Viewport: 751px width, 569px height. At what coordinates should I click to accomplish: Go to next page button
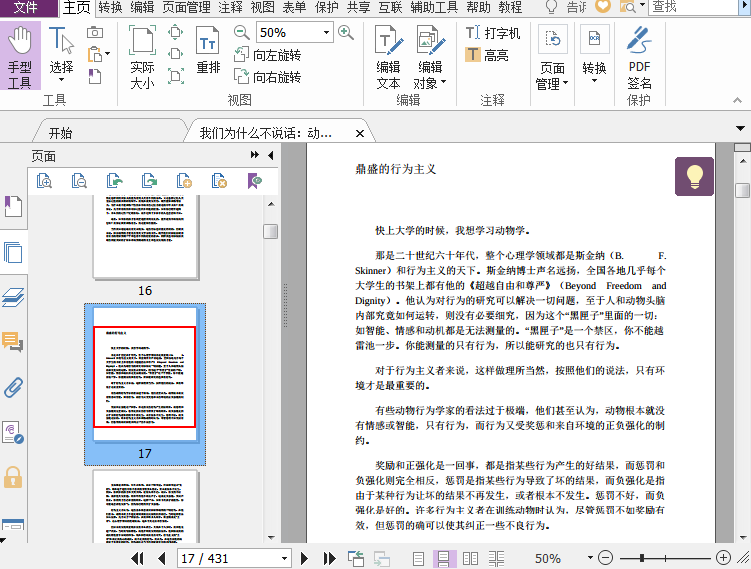point(304,558)
